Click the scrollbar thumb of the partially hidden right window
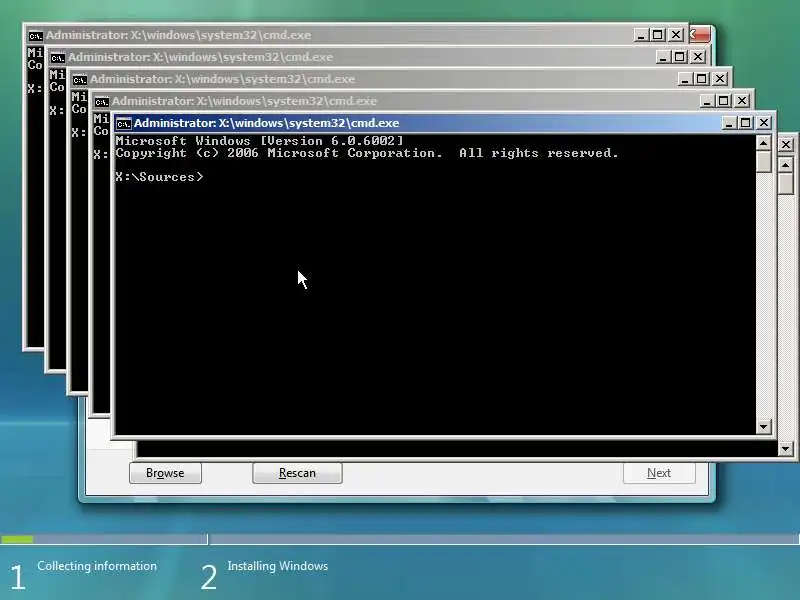 786,183
